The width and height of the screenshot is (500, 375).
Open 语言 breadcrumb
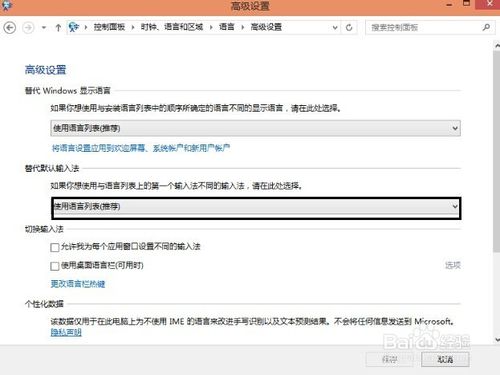(x=227, y=27)
